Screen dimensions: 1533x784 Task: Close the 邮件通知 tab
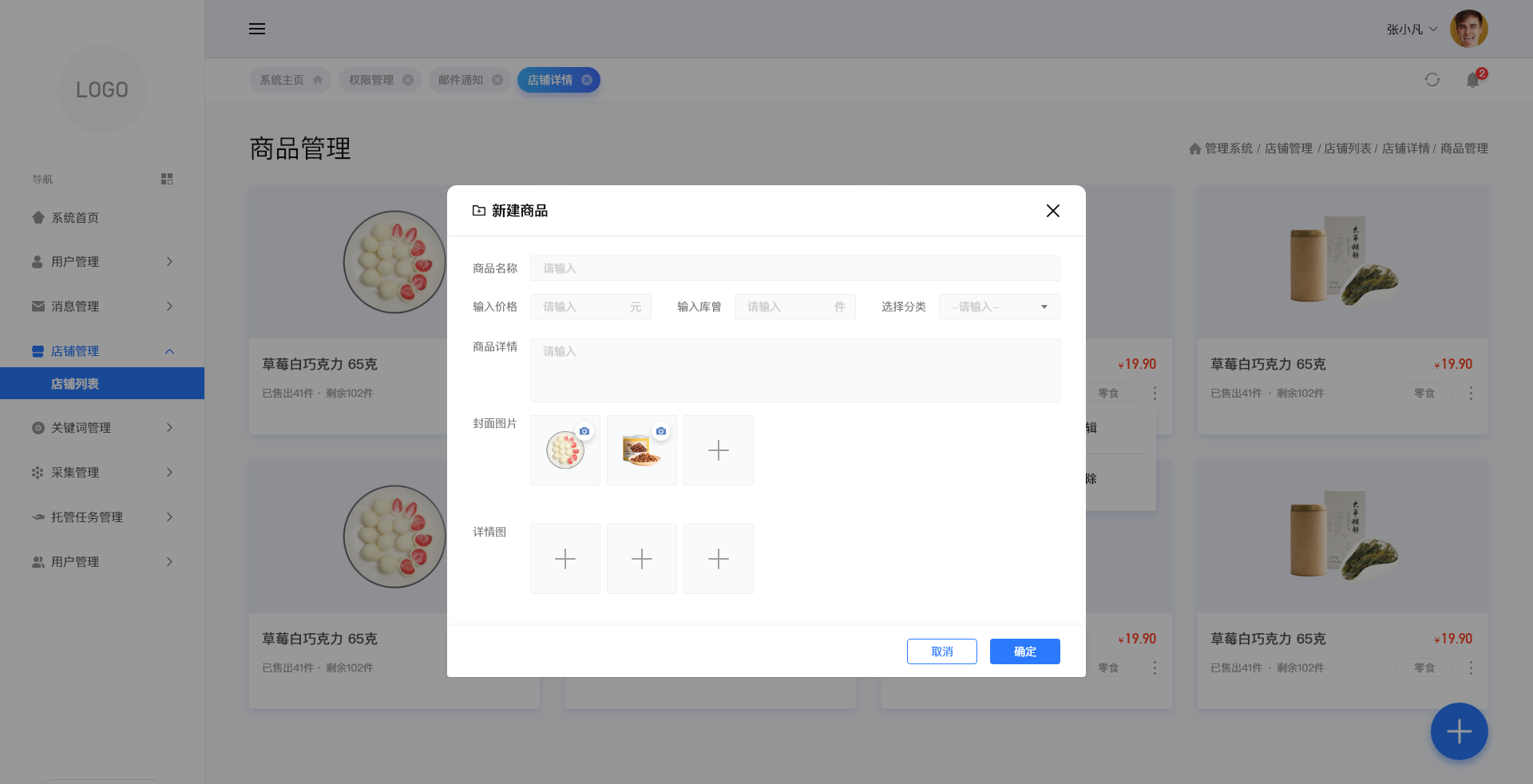[x=497, y=80]
